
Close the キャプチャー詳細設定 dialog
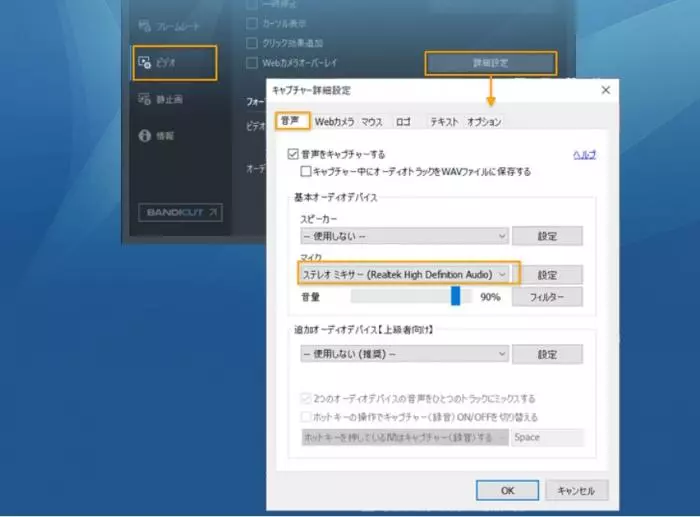605,90
